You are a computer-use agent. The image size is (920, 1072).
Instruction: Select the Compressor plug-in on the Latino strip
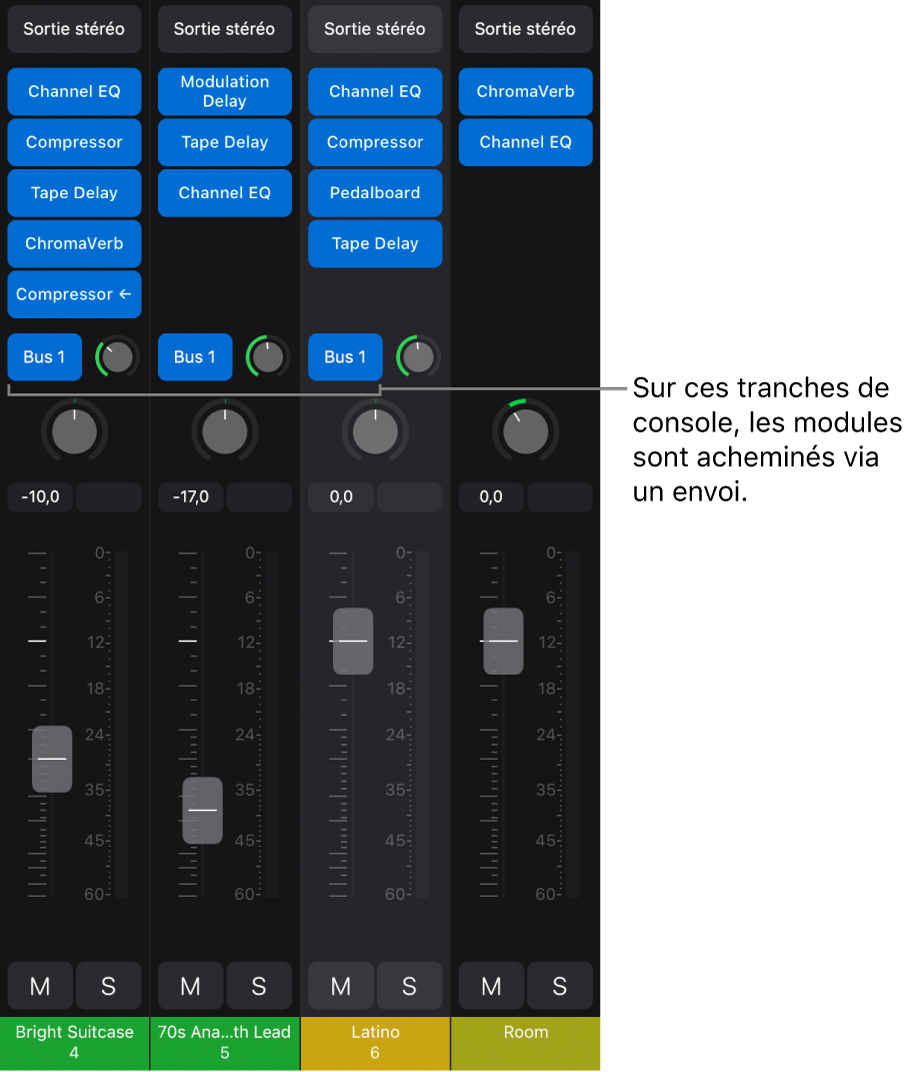tap(374, 142)
